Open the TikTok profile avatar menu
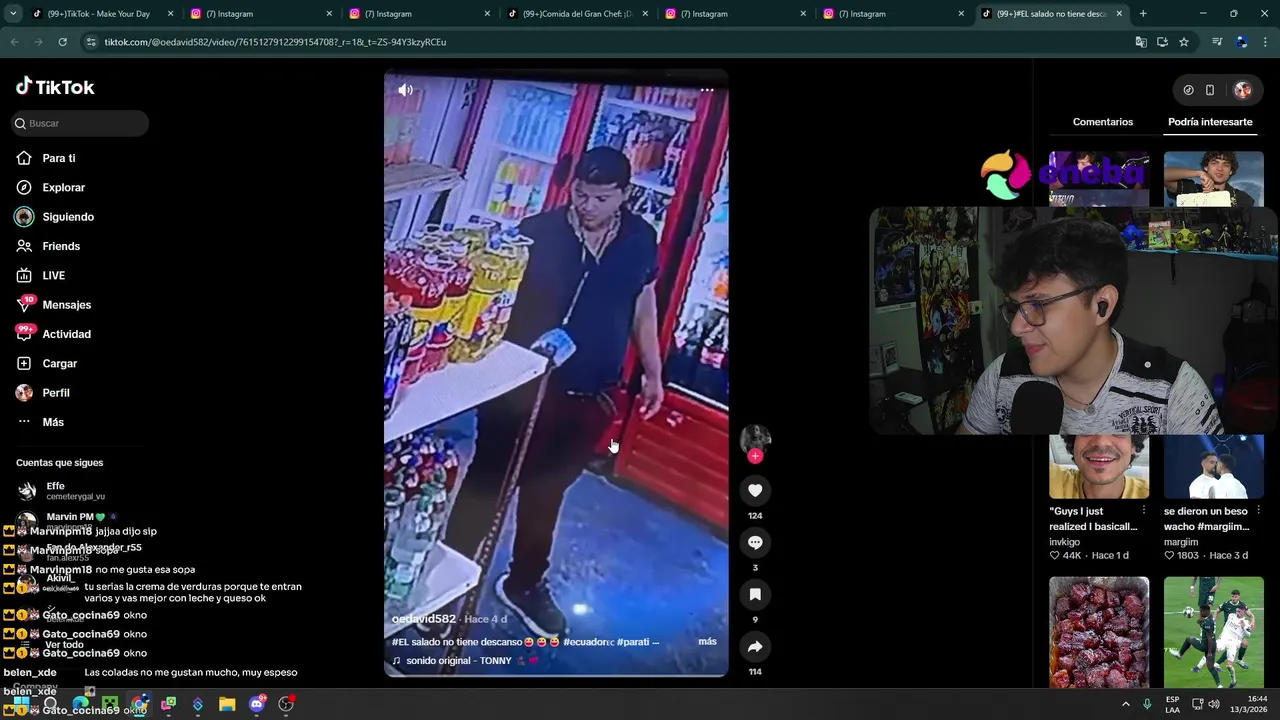The height and width of the screenshot is (720, 1280). (x=1243, y=90)
